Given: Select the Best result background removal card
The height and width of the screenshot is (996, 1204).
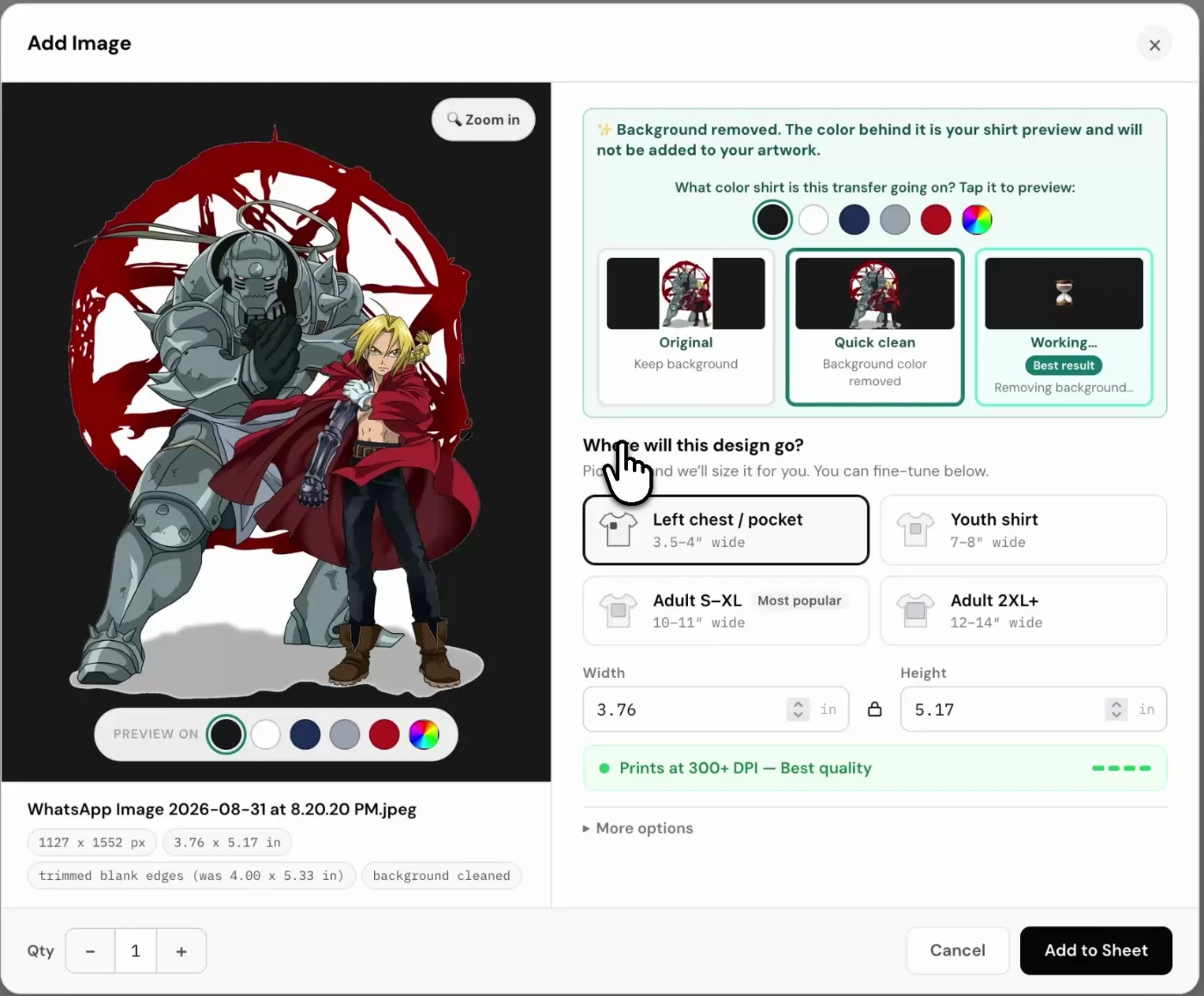Looking at the screenshot, I should (1064, 327).
